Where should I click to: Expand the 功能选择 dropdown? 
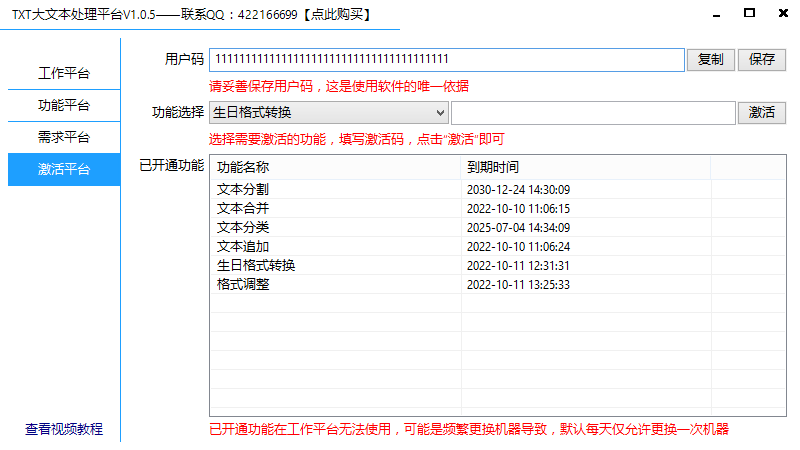pyautogui.click(x=329, y=113)
